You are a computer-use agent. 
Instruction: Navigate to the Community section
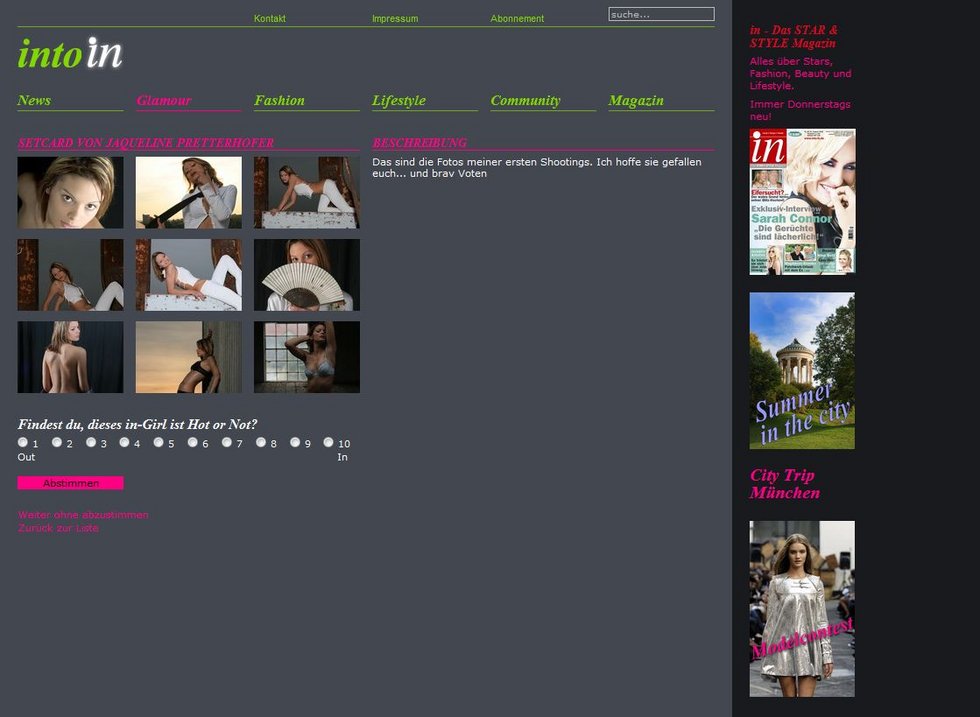525,100
